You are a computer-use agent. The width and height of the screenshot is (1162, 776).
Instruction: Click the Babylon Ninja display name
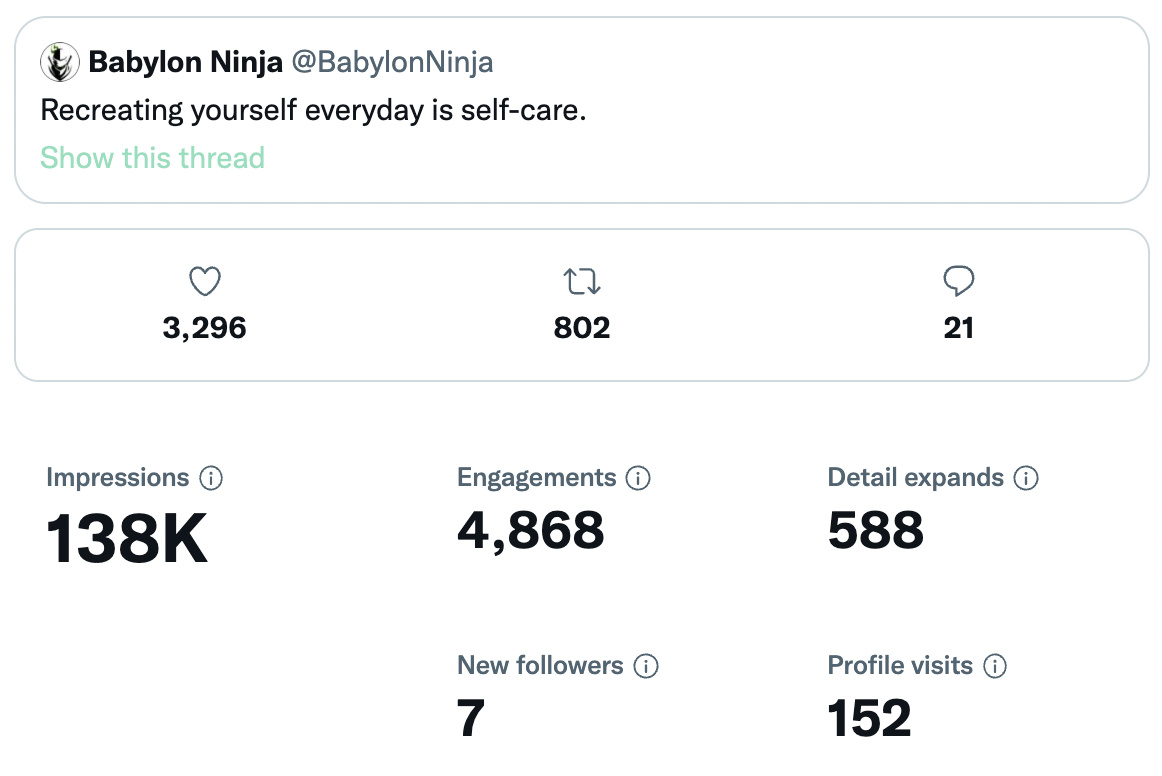pyautogui.click(x=184, y=63)
